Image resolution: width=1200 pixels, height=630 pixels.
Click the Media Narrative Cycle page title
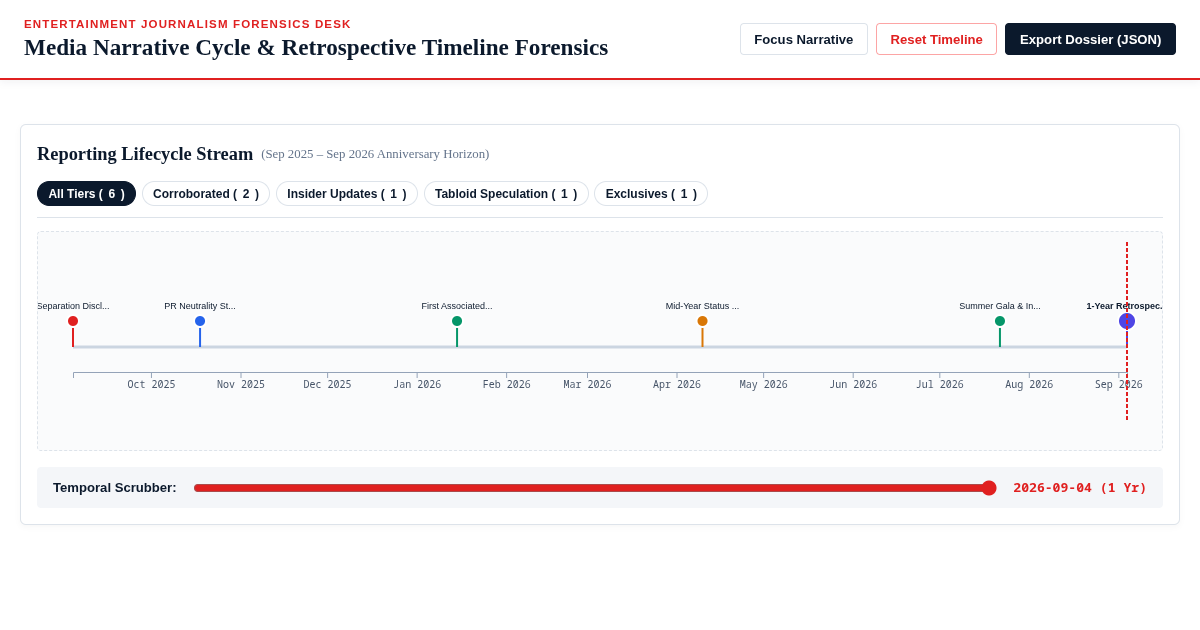(316, 48)
